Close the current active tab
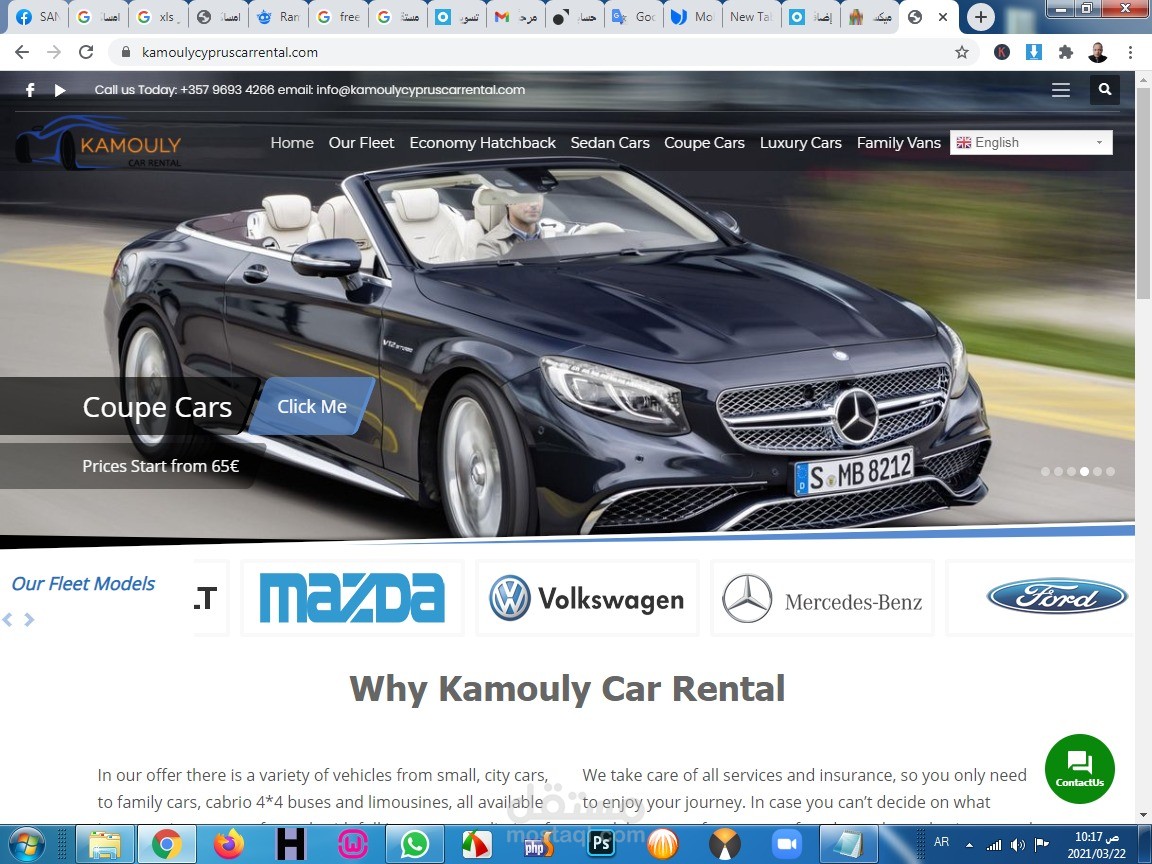This screenshot has width=1152, height=864. click(x=943, y=17)
